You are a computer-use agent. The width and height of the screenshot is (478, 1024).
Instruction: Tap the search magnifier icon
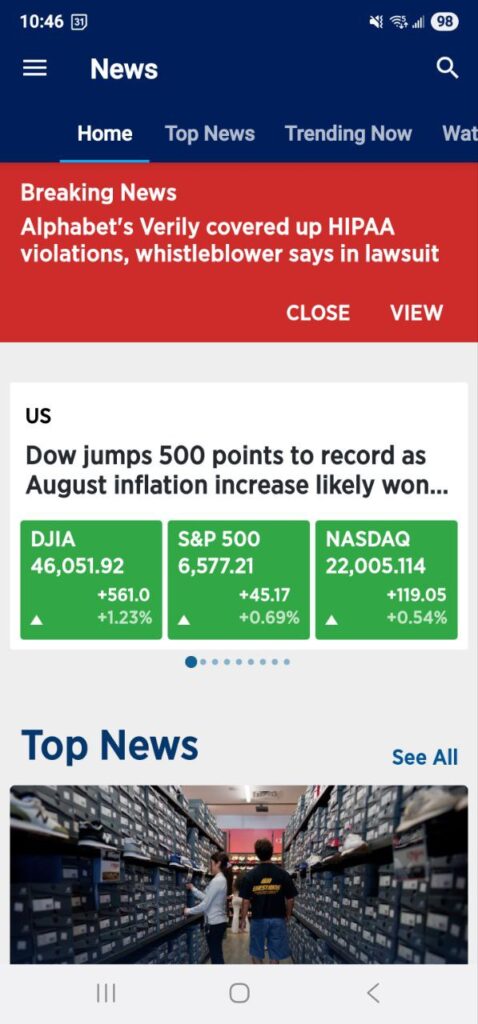point(447,68)
